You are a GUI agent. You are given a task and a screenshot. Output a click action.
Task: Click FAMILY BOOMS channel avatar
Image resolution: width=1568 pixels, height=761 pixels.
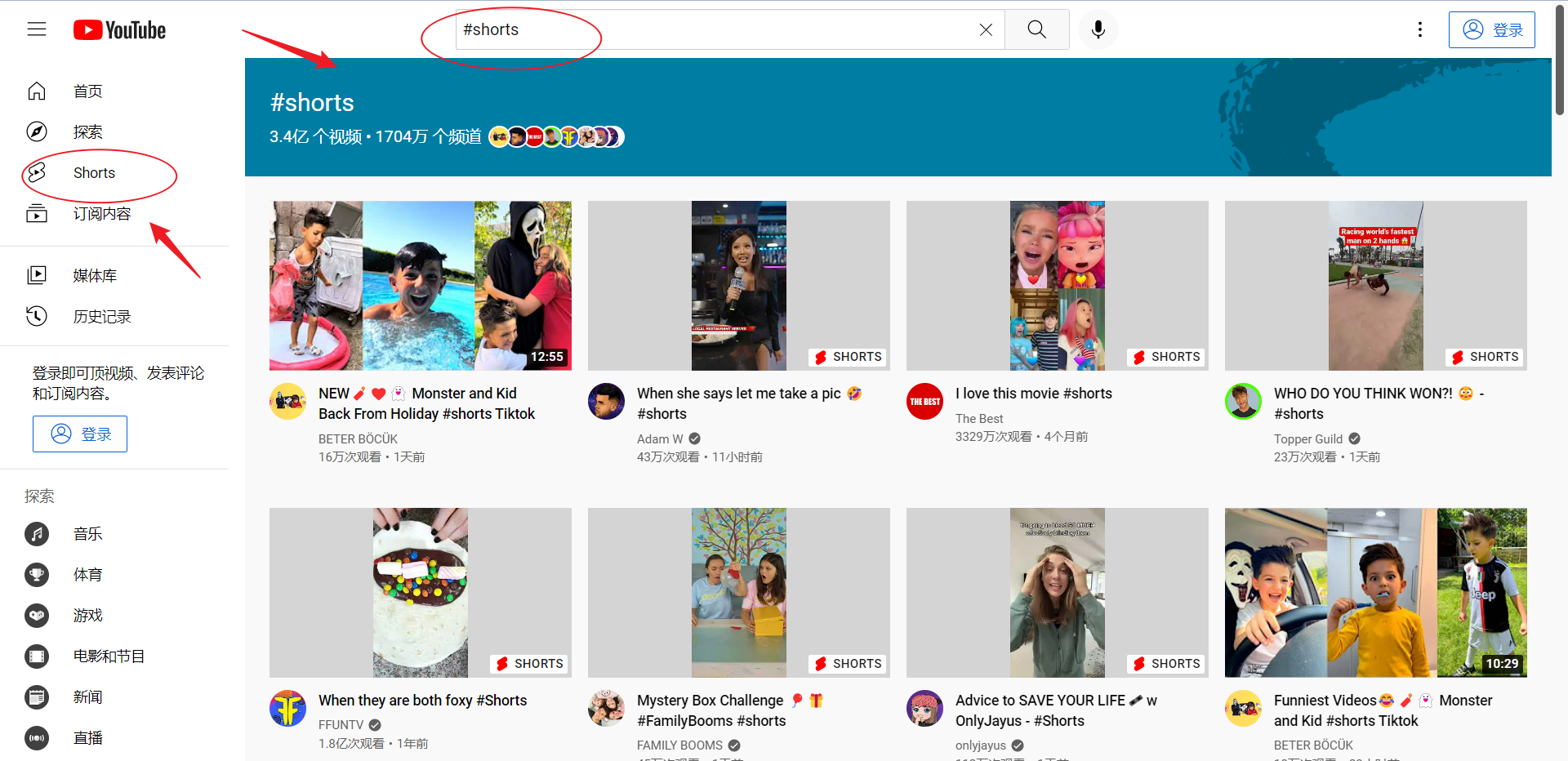point(607,709)
